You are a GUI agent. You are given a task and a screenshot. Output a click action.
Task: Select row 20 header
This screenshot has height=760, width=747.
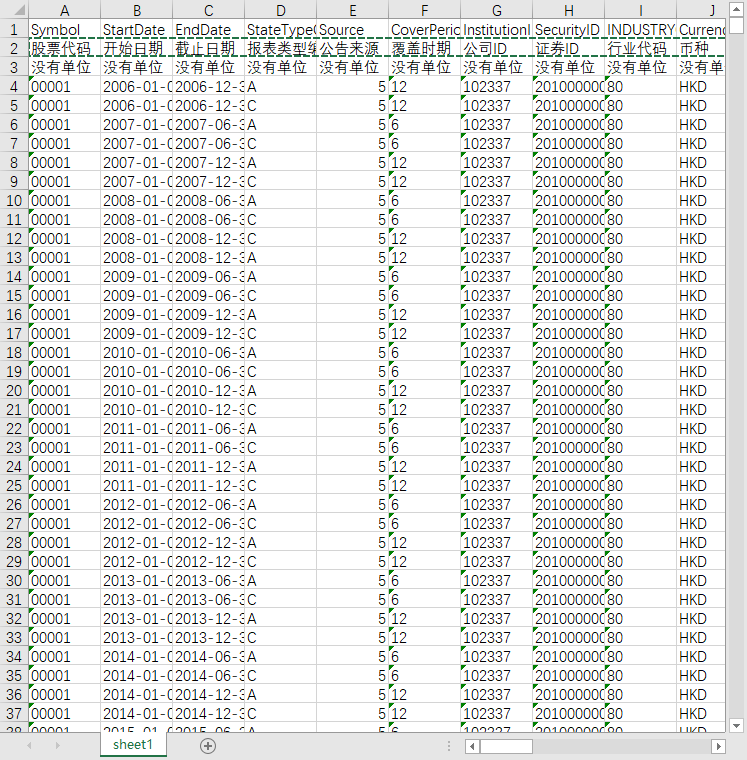(14, 391)
